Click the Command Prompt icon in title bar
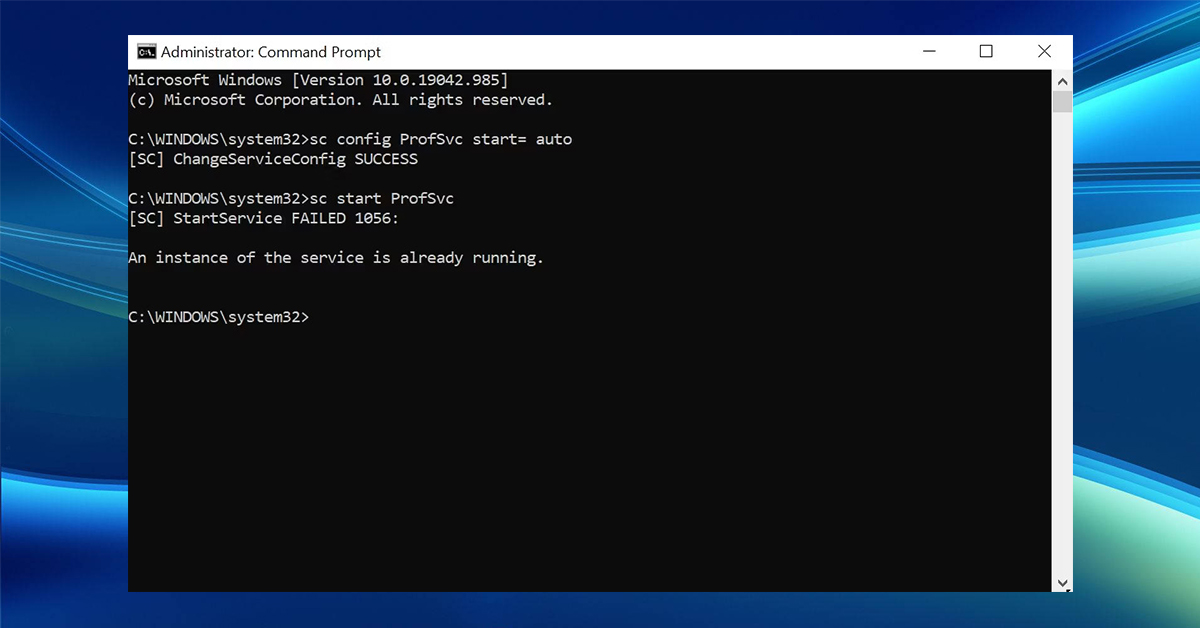Viewport: 1200px width, 628px height. (x=145, y=51)
